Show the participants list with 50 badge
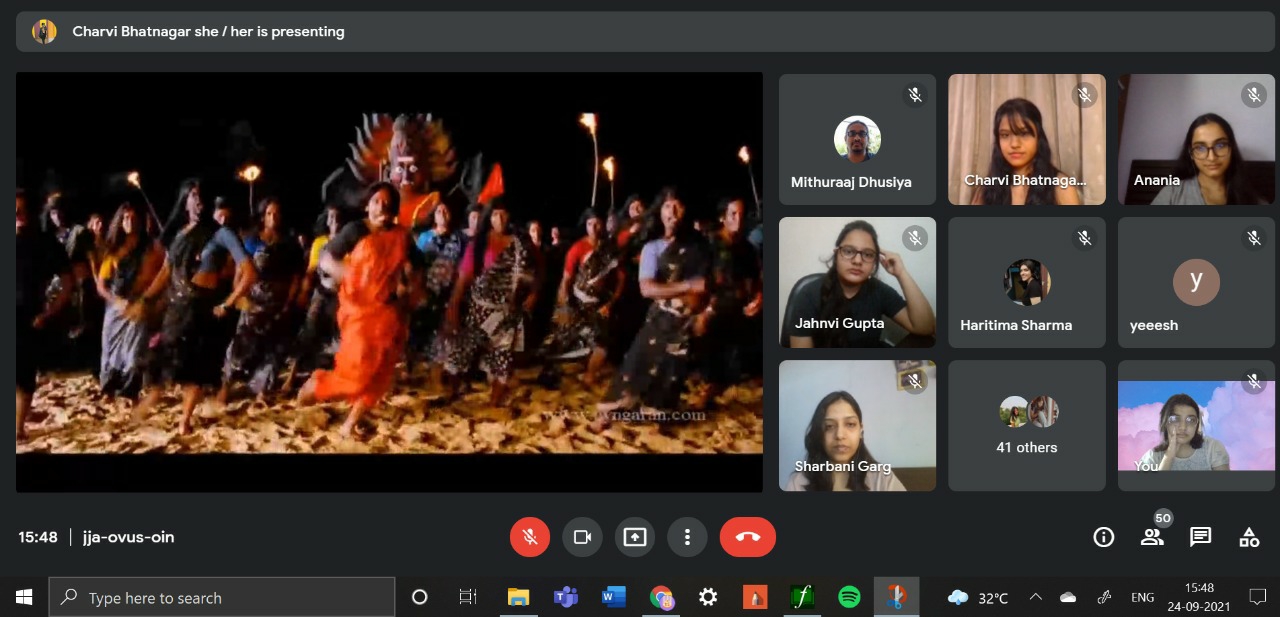 pos(1152,537)
